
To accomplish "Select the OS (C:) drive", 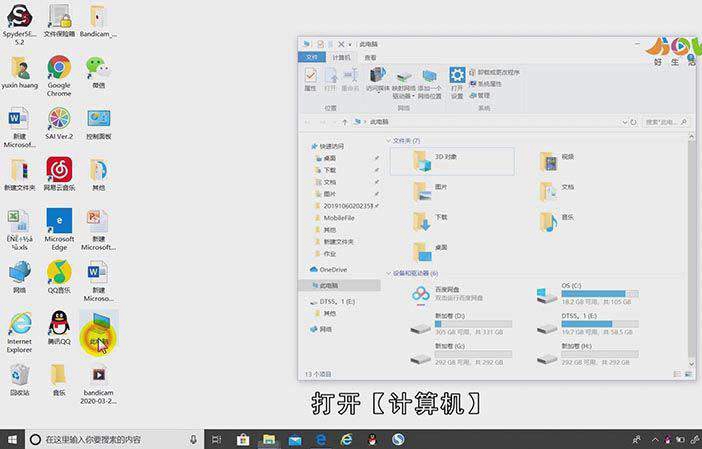I will (x=588, y=294).
